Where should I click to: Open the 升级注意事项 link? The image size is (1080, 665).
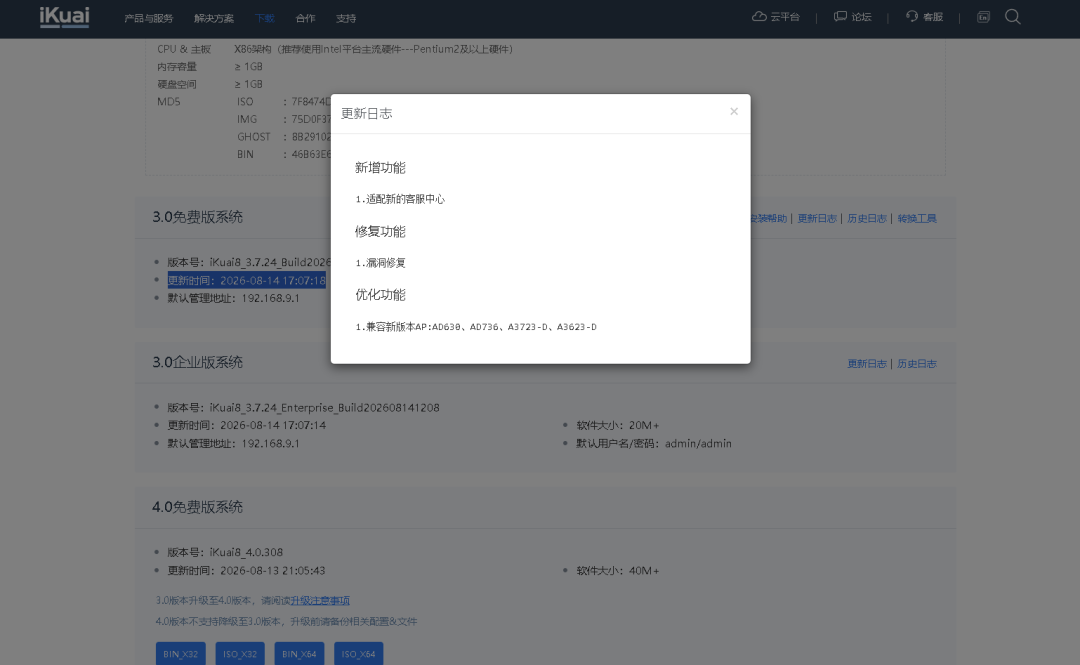pyautogui.click(x=320, y=601)
